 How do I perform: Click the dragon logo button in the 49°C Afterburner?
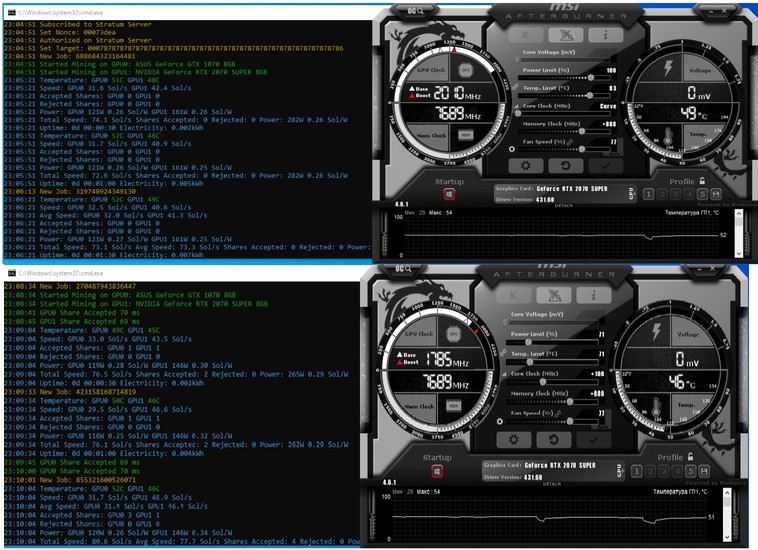click(x=566, y=35)
